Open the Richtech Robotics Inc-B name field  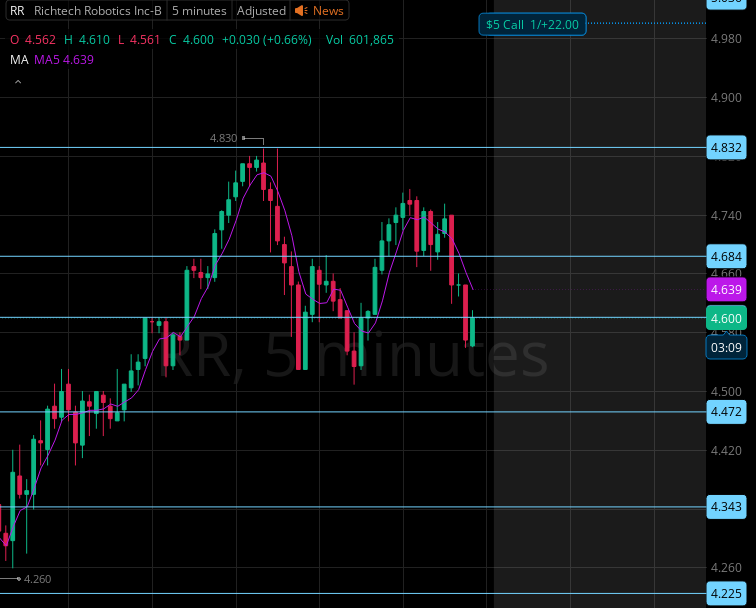97,11
